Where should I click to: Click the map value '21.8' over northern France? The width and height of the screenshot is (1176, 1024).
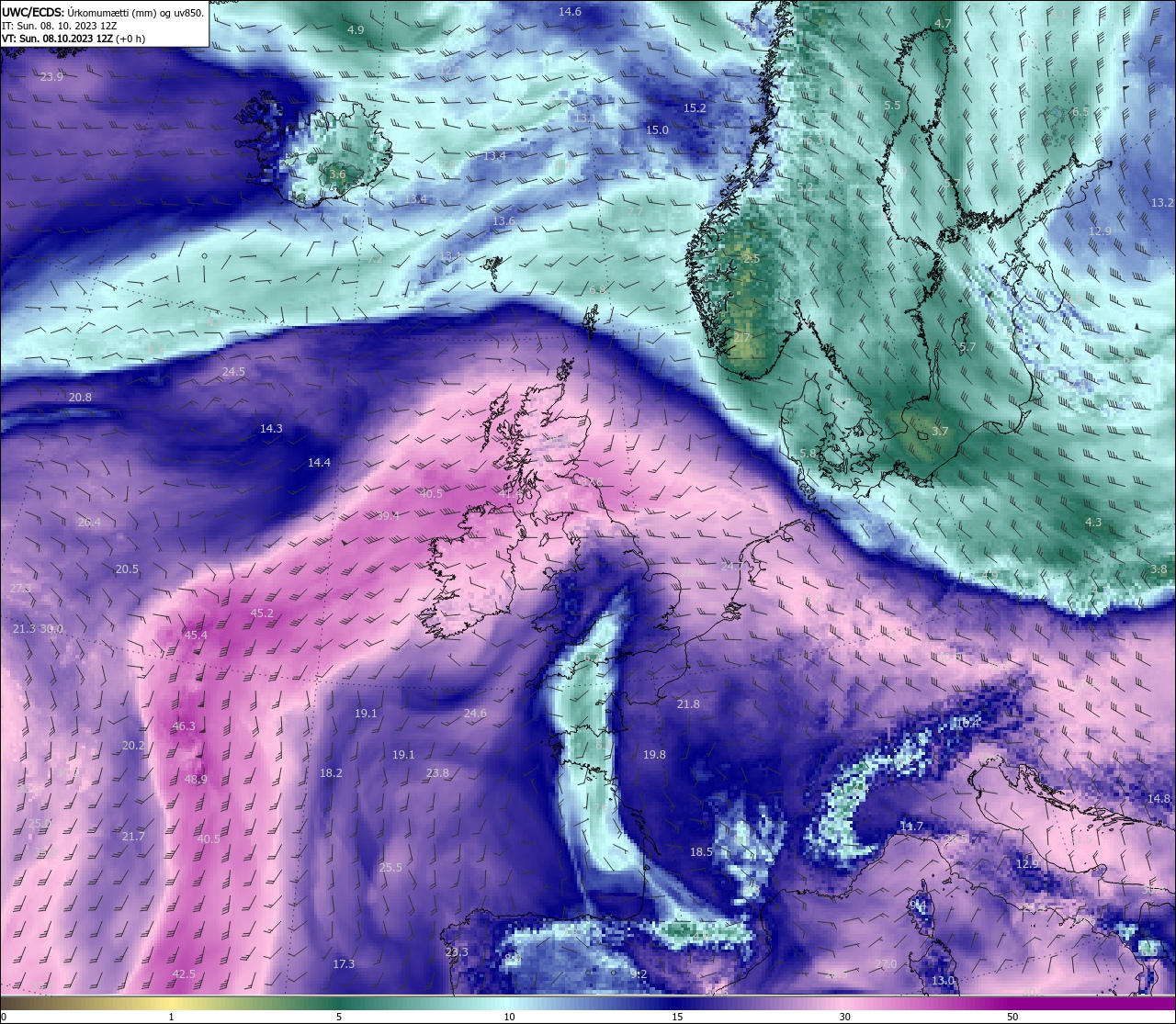pyautogui.click(x=688, y=703)
